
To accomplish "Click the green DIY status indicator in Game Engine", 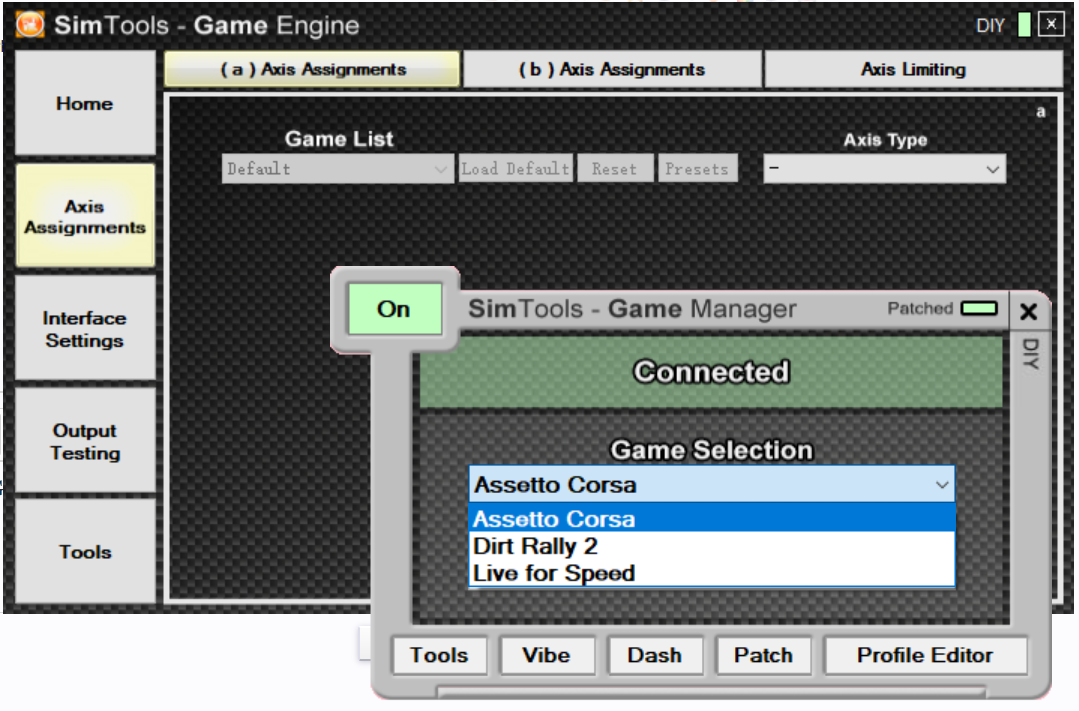I will 1024,25.
